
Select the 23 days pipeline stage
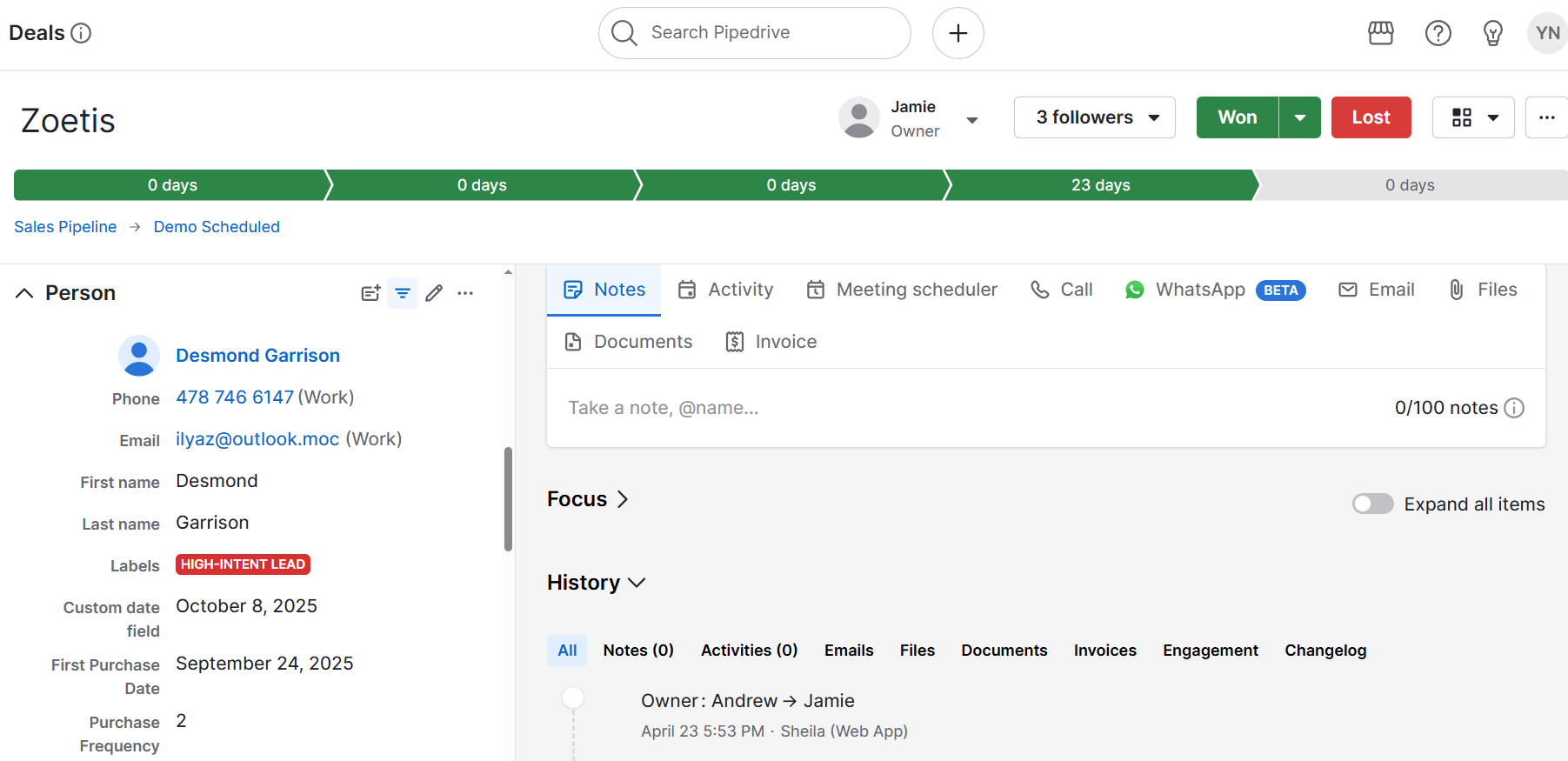pyautogui.click(x=1101, y=185)
